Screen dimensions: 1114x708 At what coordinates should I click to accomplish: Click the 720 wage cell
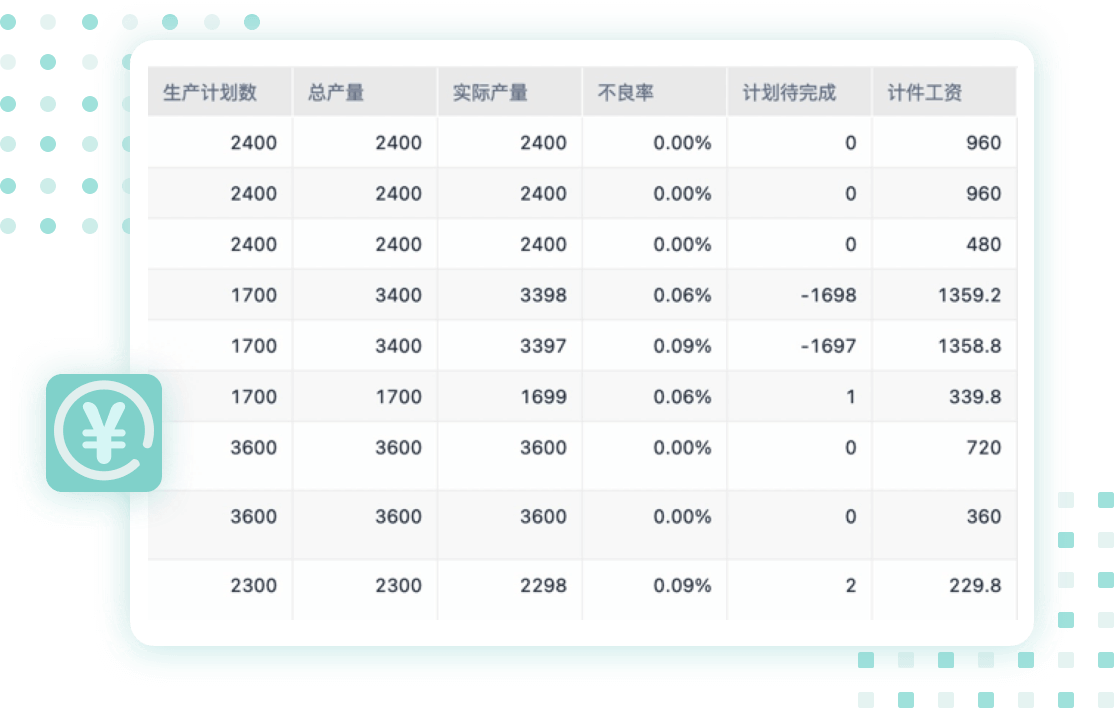(x=944, y=455)
